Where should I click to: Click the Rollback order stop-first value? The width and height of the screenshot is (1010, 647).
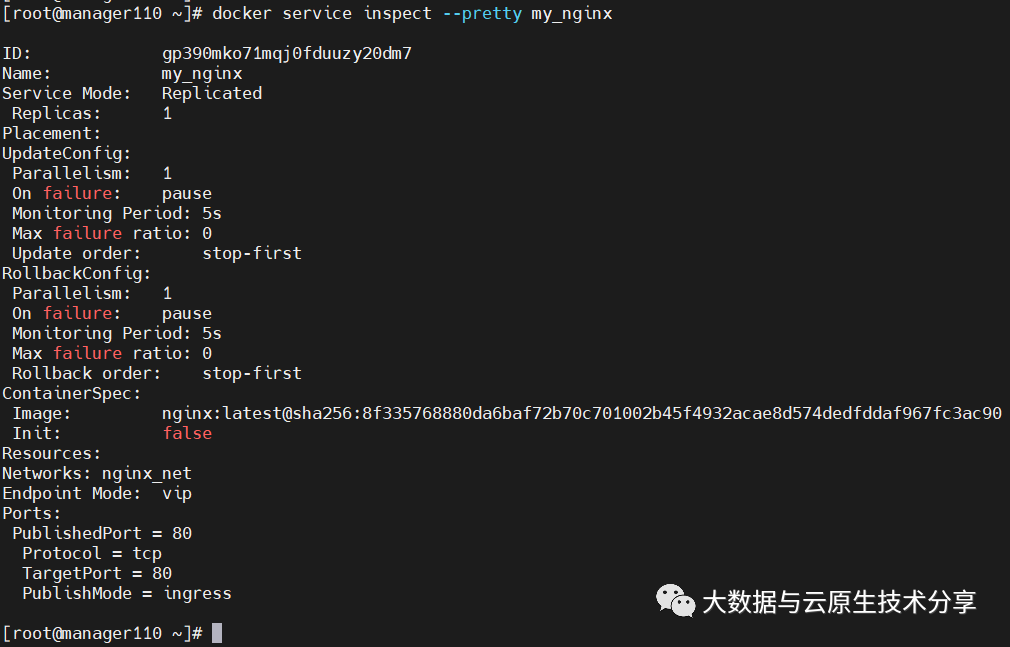pyautogui.click(x=252, y=373)
